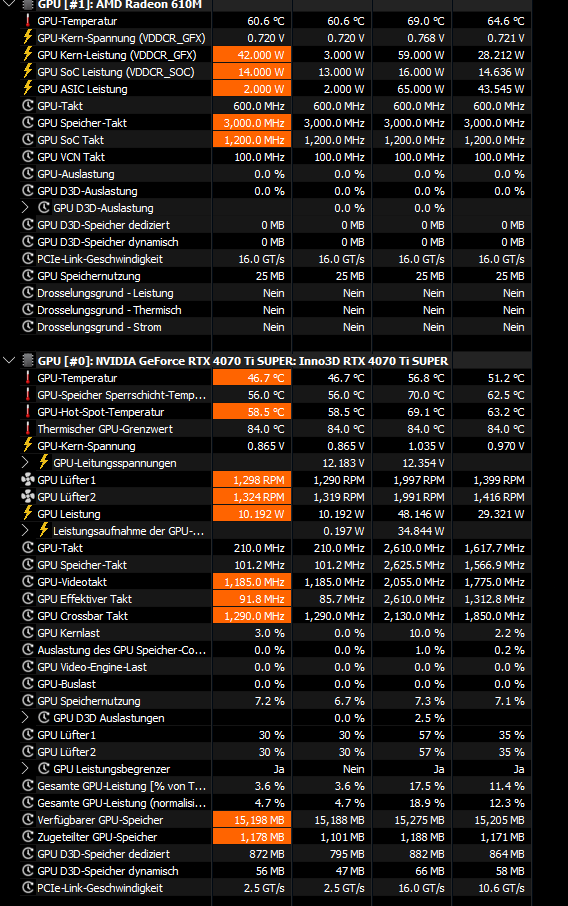Click the 2,610.0 MHz maximum GPU-Takt value
The image size is (568, 906).
(414, 548)
